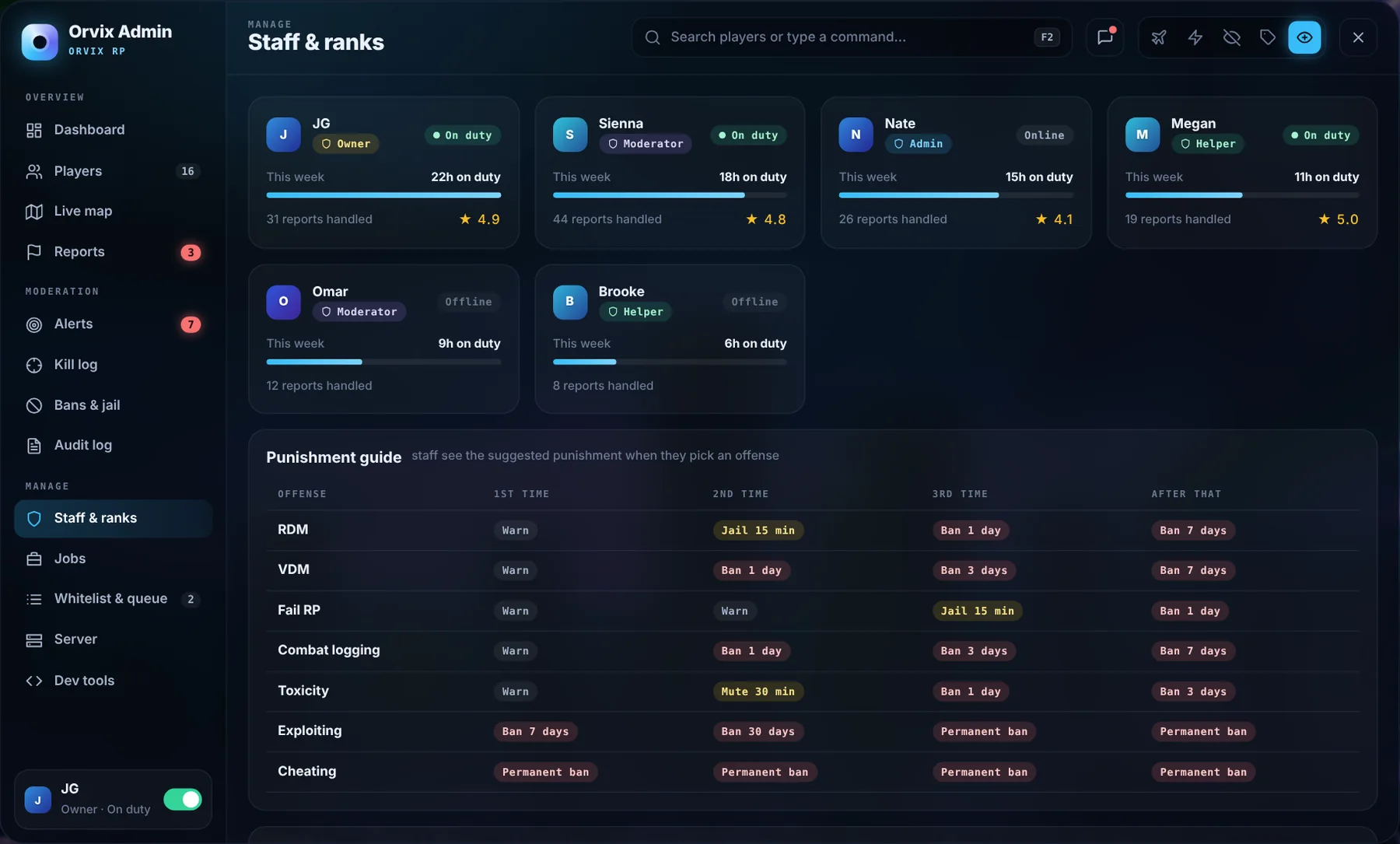This screenshot has height=844, width=1400.
Task: Click the Server rack icon
Action: pos(34,640)
